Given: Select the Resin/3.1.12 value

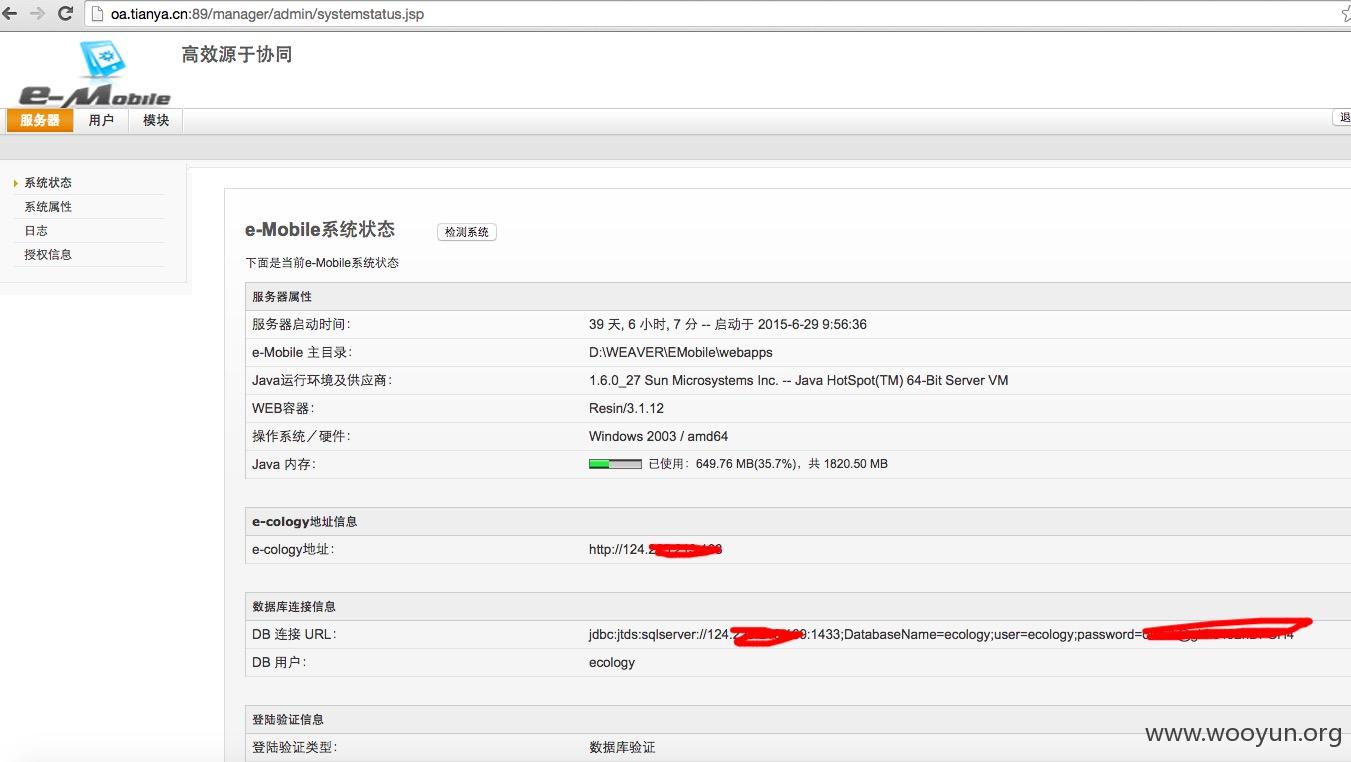Looking at the screenshot, I should [x=626, y=409].
